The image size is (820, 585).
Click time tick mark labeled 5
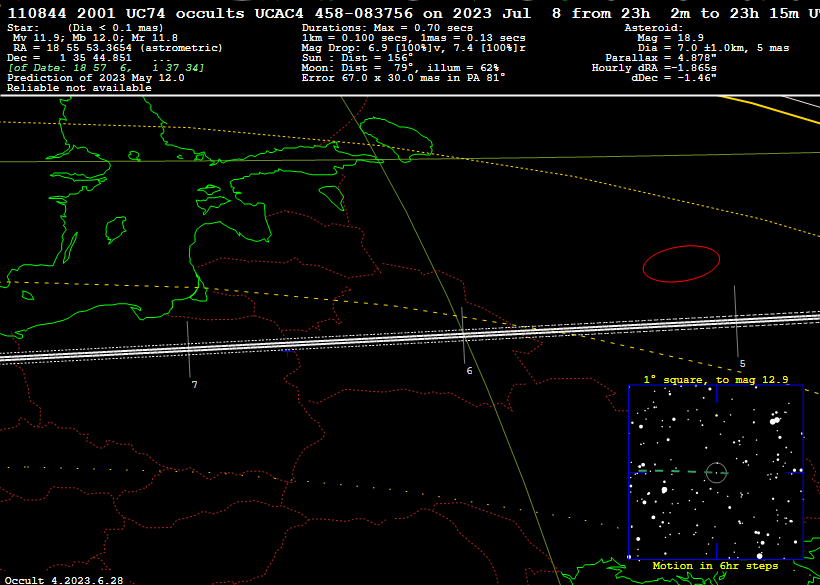[x=736, y=320]
